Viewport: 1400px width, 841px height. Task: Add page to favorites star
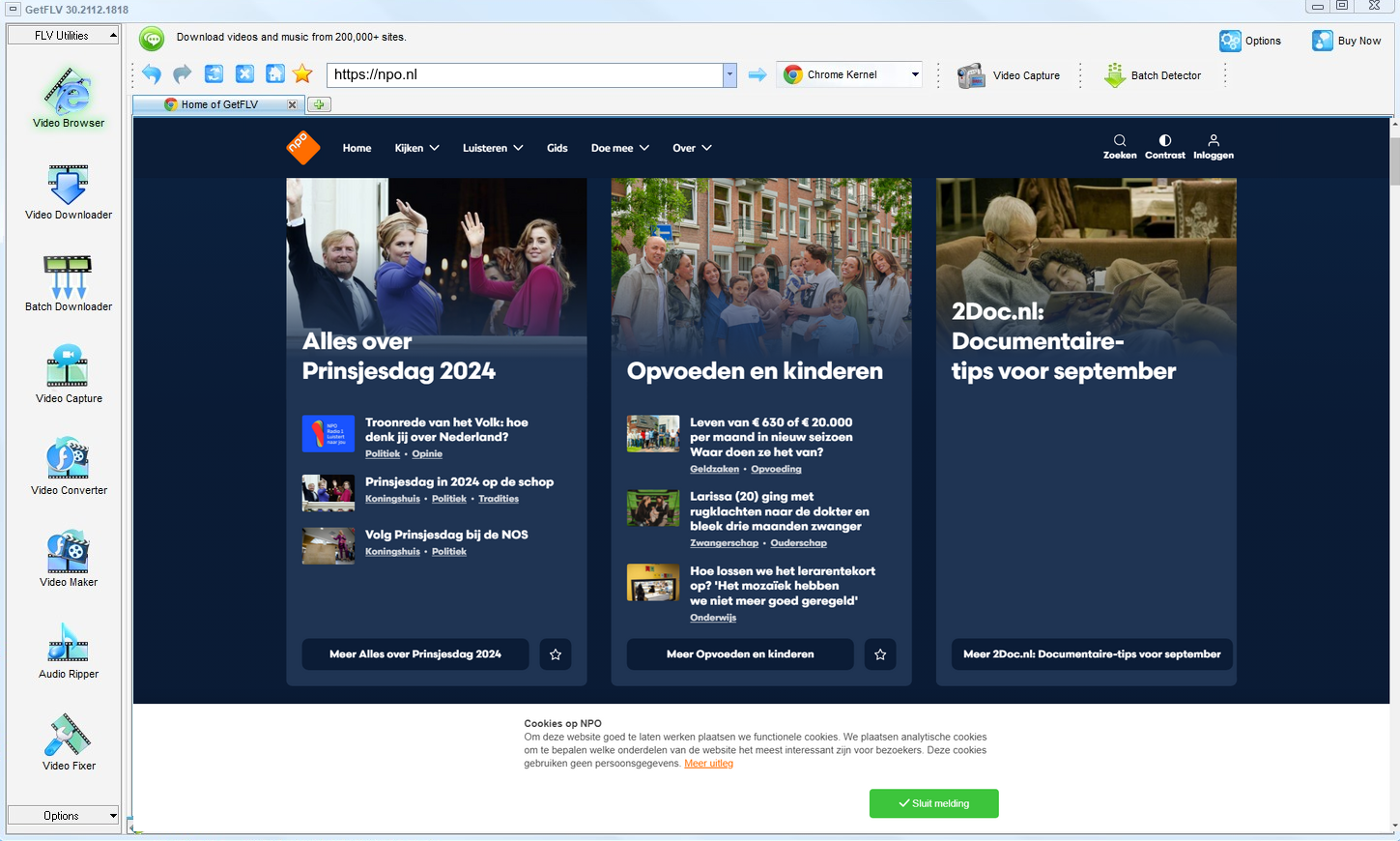(x=302, y=74)
